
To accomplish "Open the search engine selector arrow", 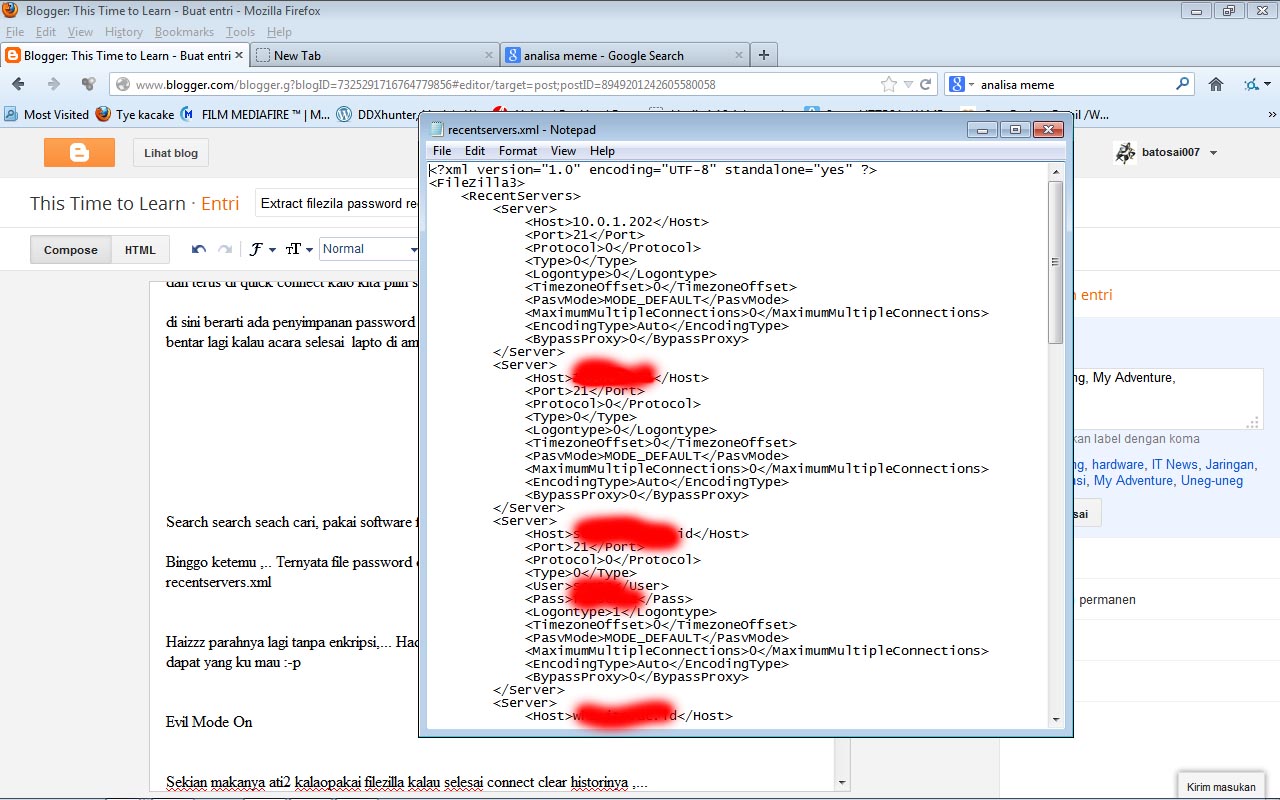I will (x=973, y=84).
